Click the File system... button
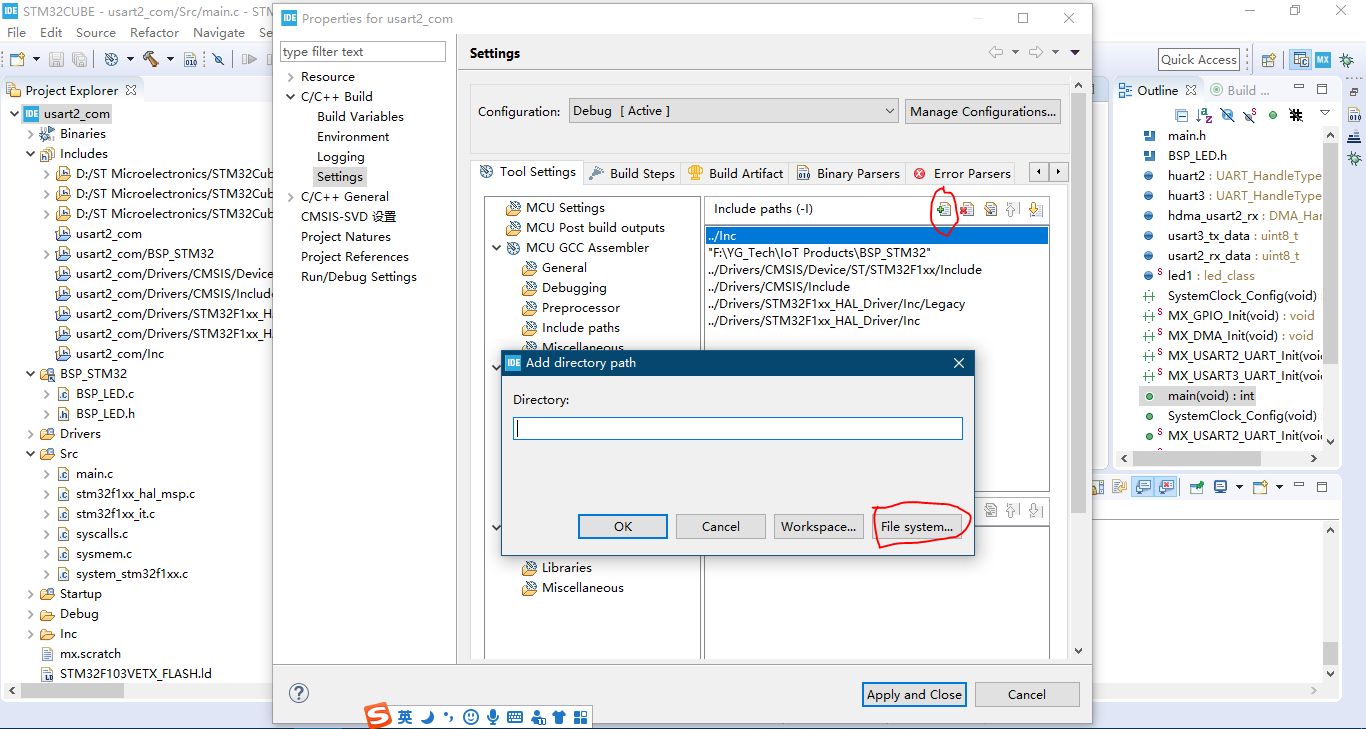Image resolution: width=1366 pixels, height=729 pixels. 917,527
